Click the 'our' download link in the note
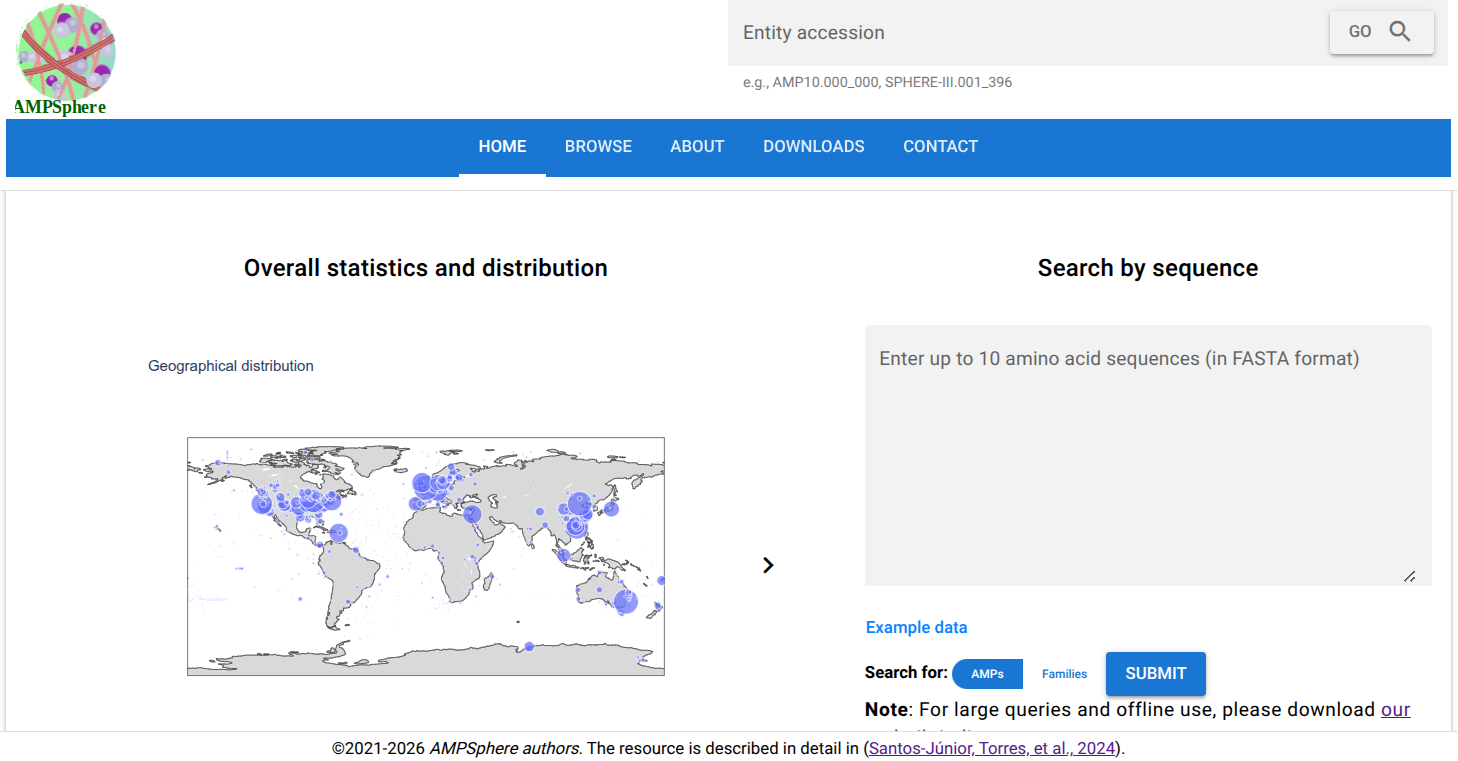 (1396, 709)
